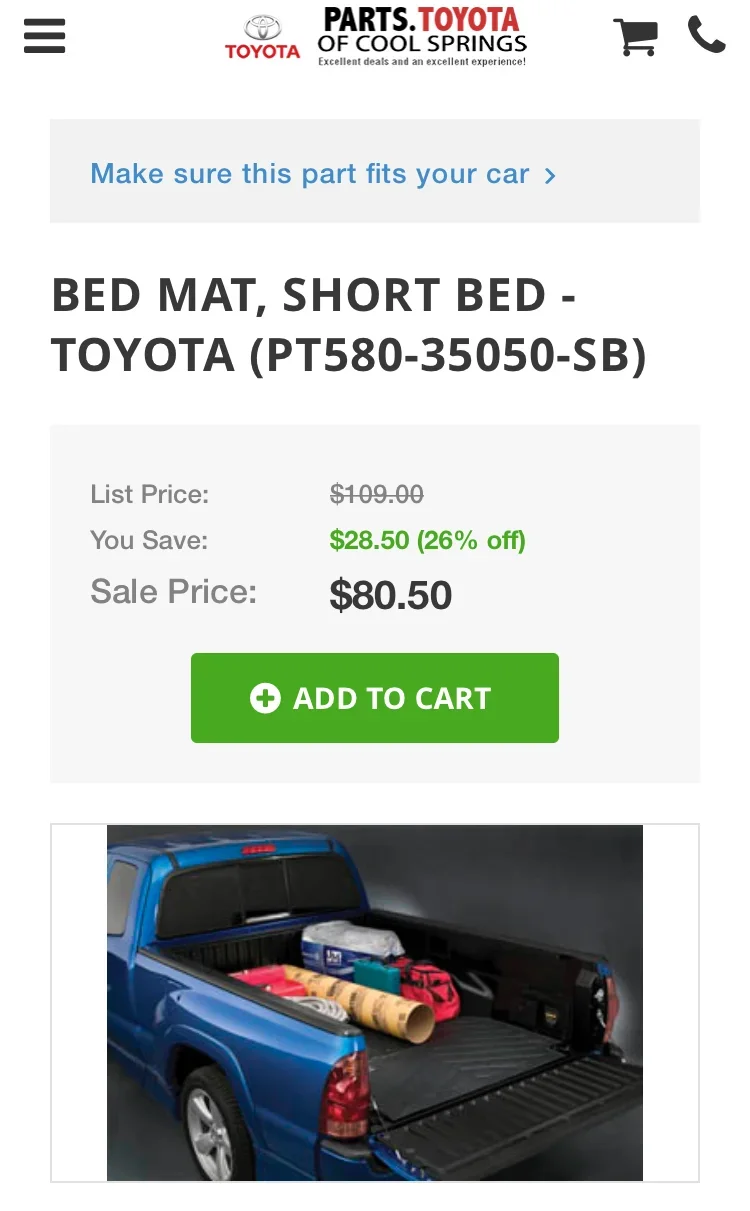Open 'Make sure this part fits your car'

point(309,174)
